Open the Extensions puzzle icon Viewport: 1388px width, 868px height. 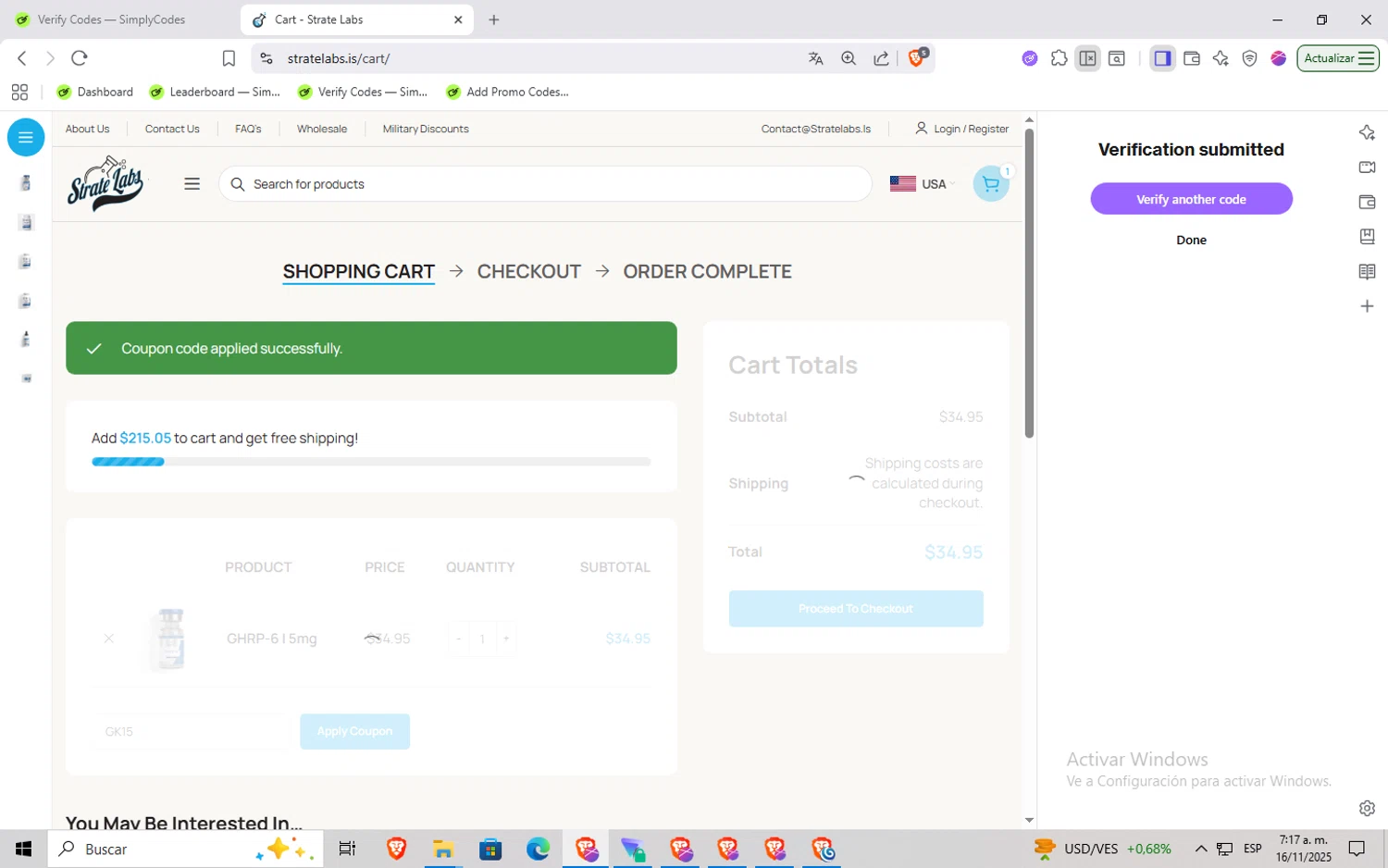click(x=1060, y=58)
